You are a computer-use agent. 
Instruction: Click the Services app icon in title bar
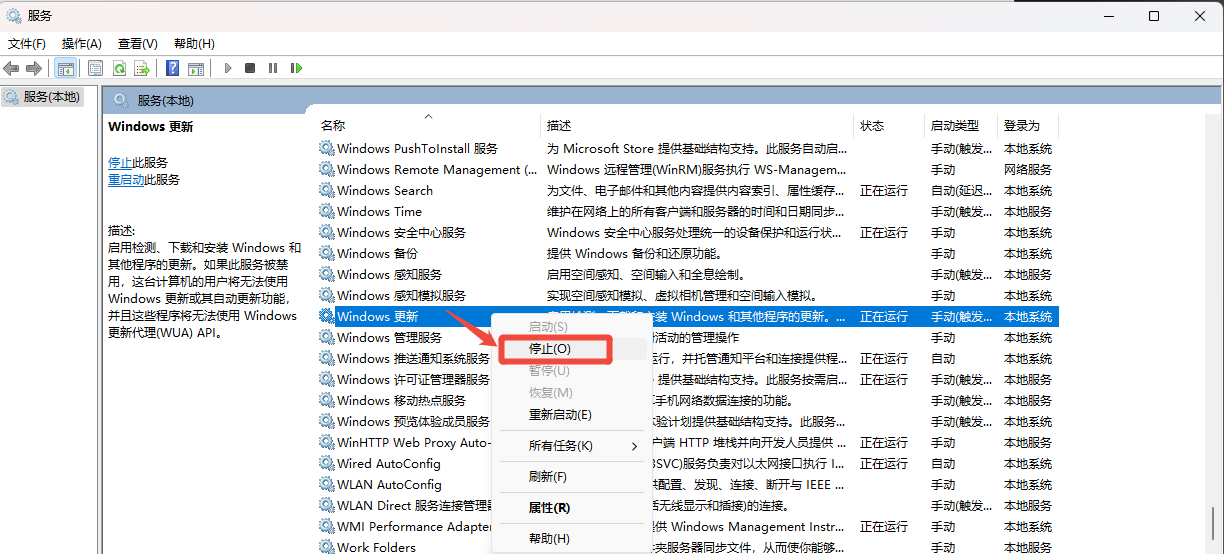pos(14,16)
